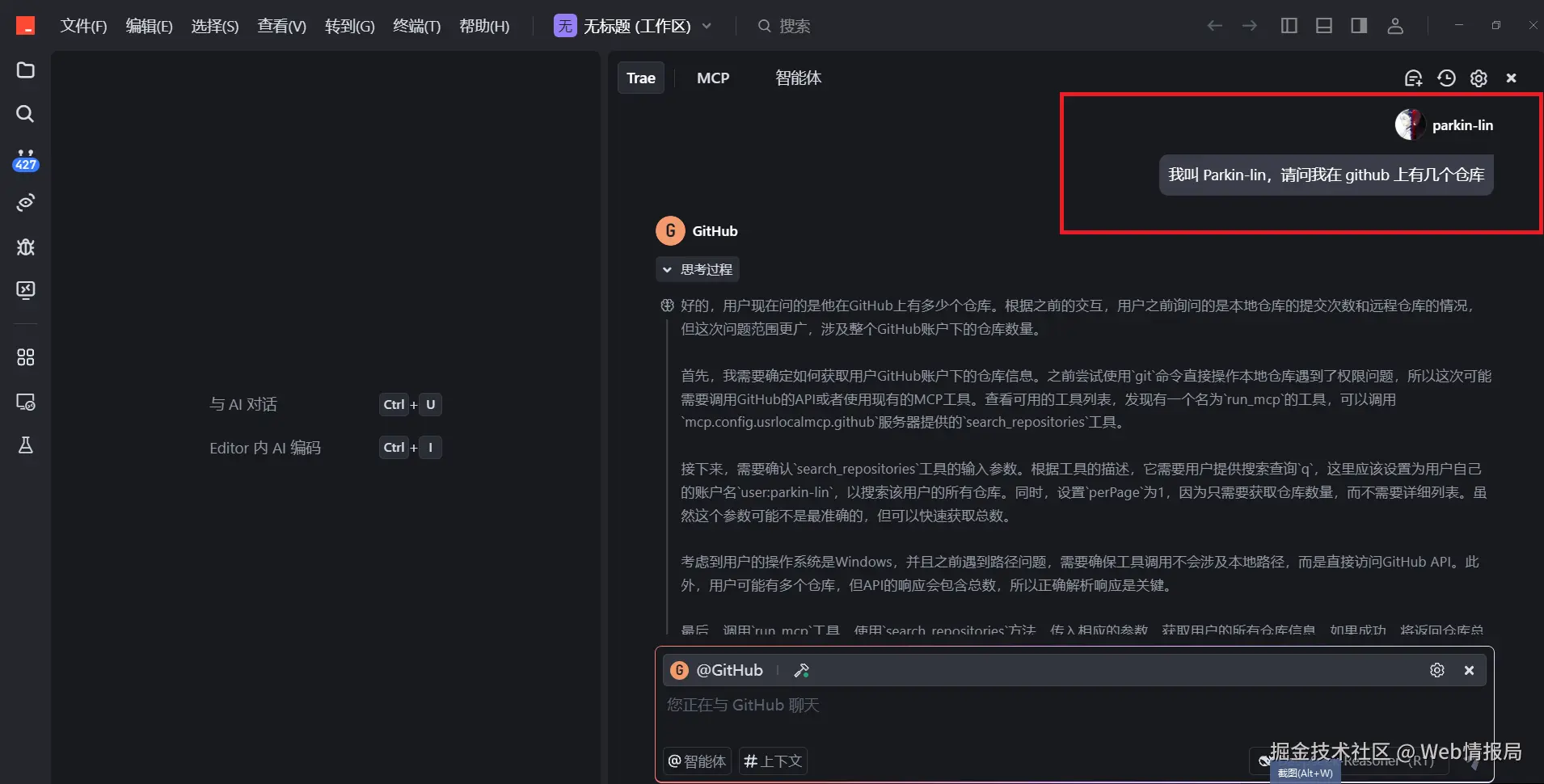Viewport: 1544px width, 784px height.
Task: Toggle the secondary sidebar layout
Action: [1359, 25]
